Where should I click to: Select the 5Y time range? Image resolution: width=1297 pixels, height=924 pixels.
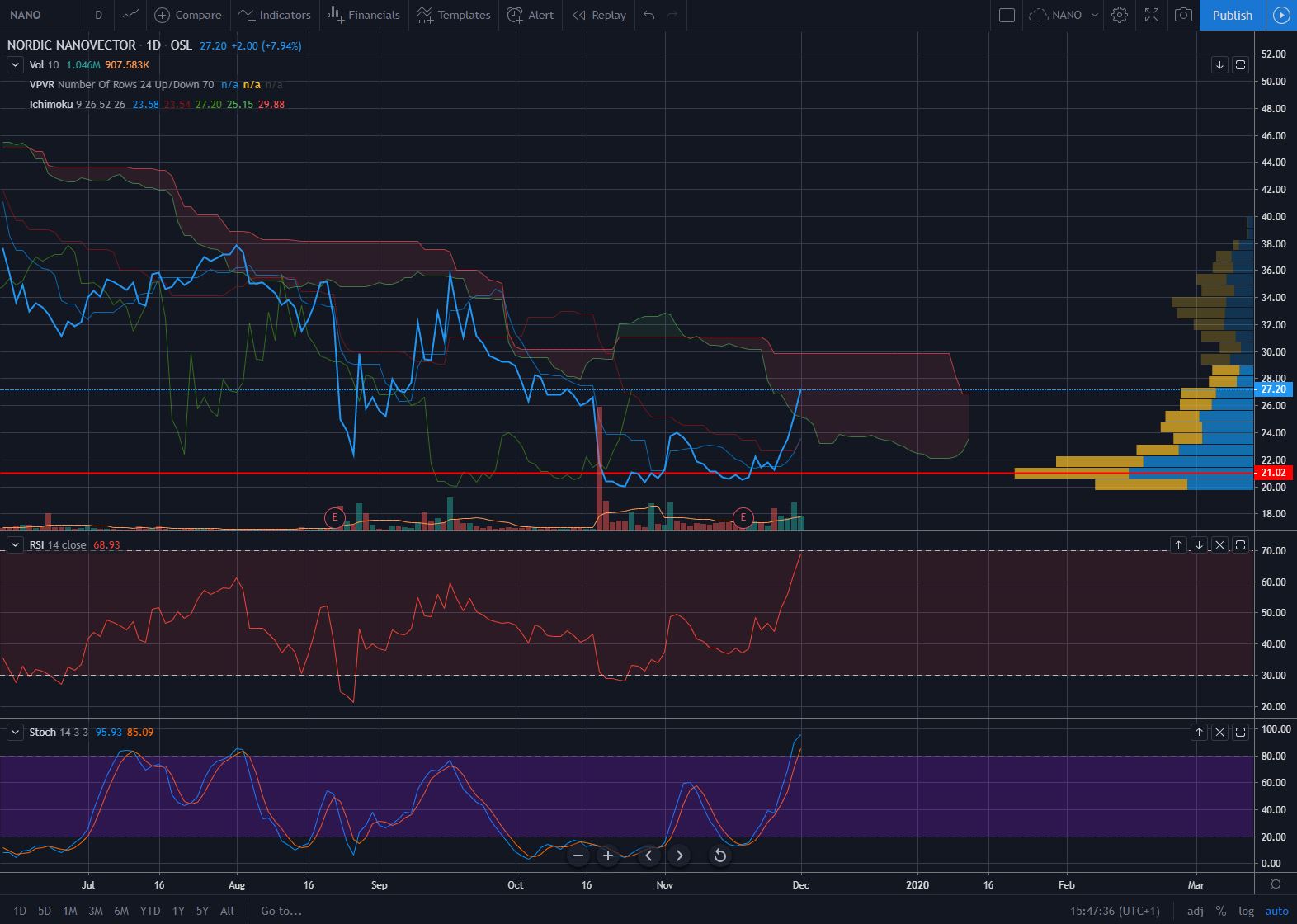[202, 911]
